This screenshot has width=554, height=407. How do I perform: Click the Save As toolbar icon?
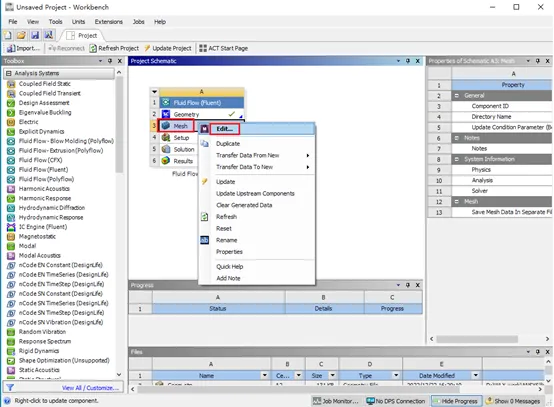pos(48,35)
